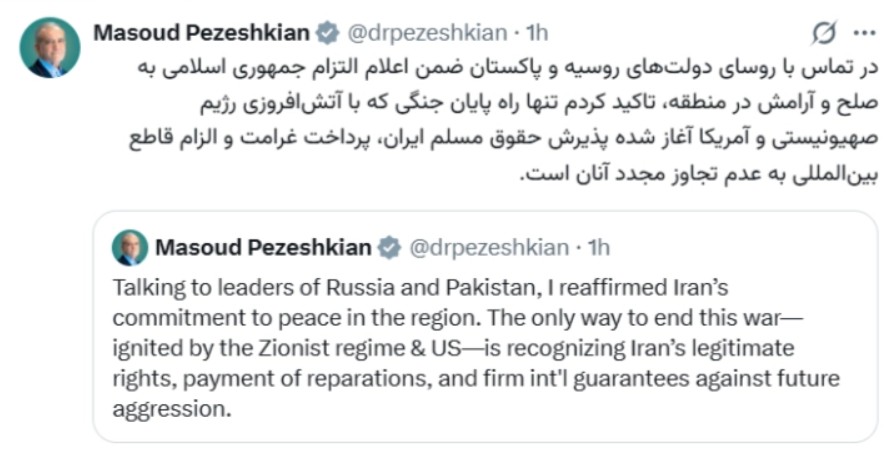Open the main post author's profile picture
892x462 pixels.
click(x=49, y=47)
